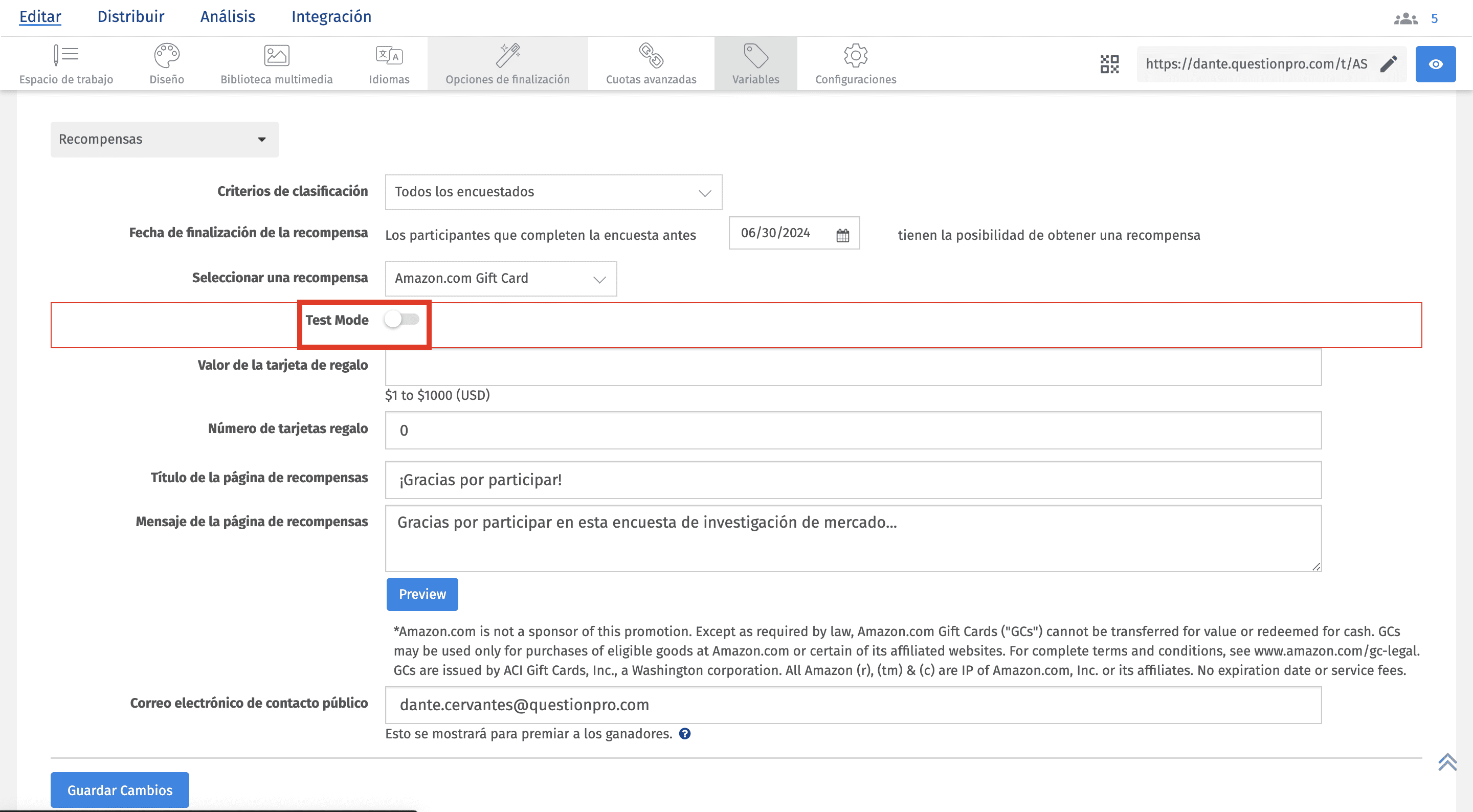Open the Idiomas translation icon
The image size is (1473, 812).
click(x=389, y=55)
